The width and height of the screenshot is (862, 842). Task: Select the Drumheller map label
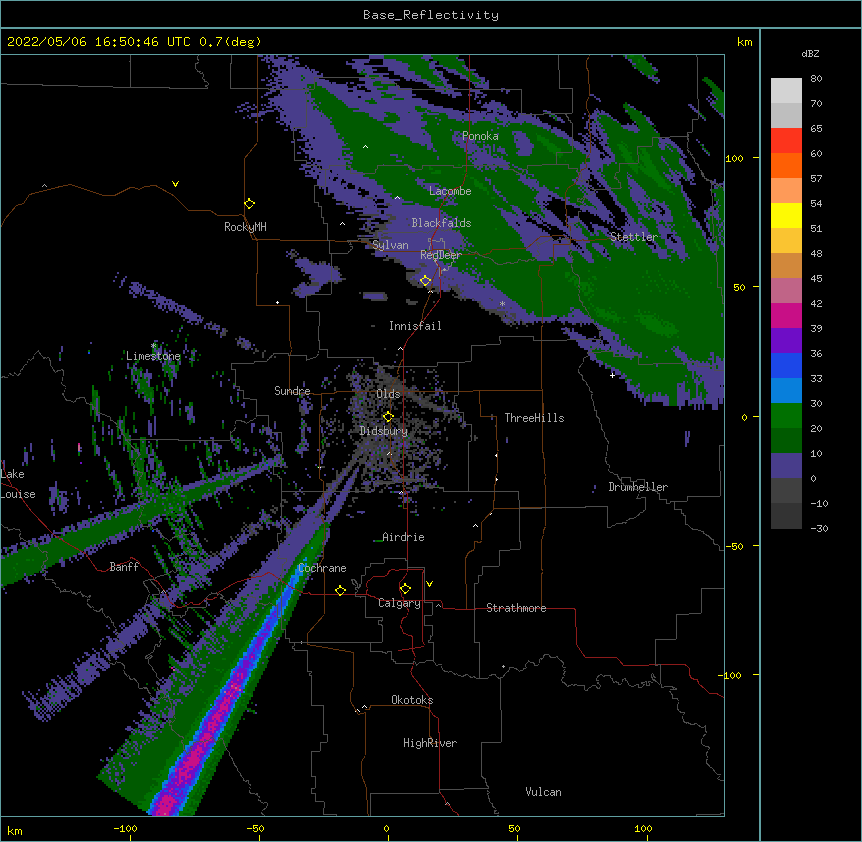(638, 487)
